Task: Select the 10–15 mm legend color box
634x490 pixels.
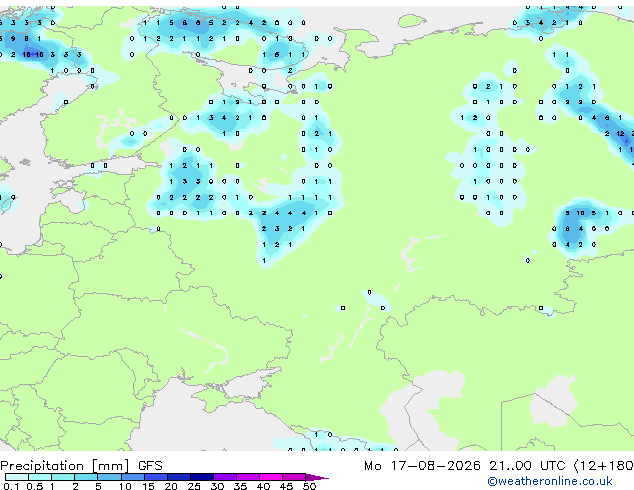Action: coord(133,477)
